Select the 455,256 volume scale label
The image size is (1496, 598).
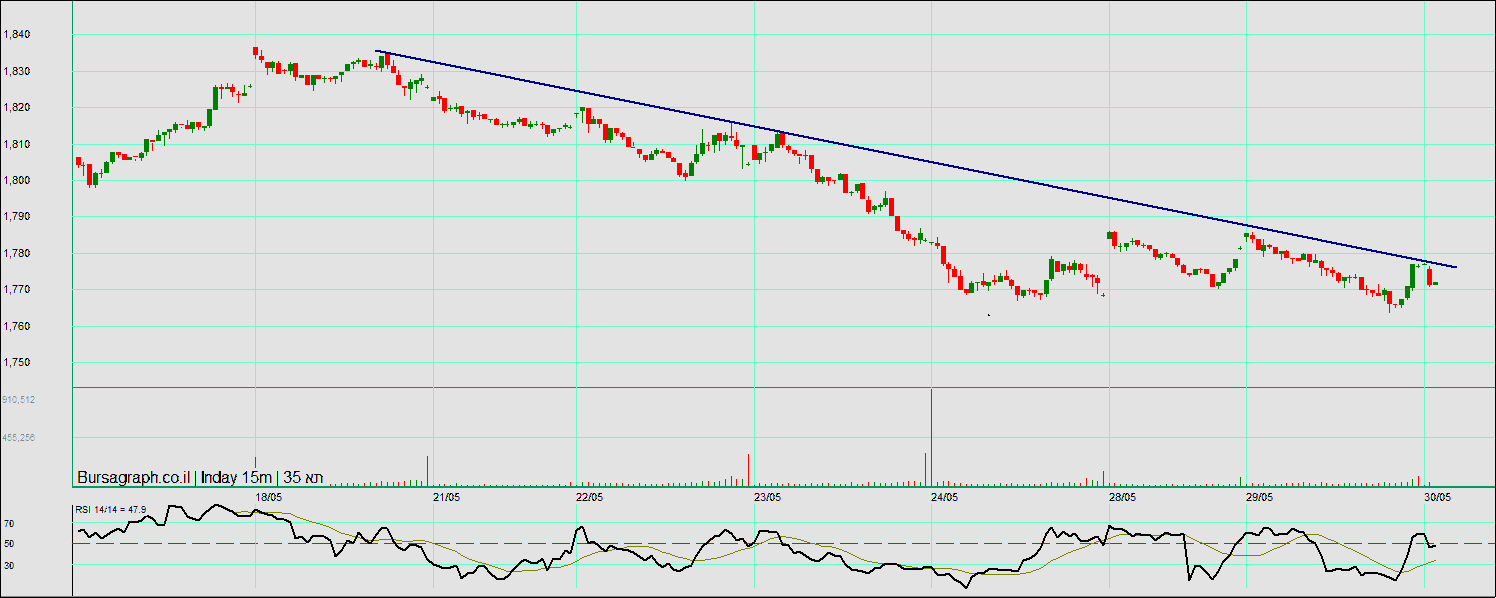point(19,437)
